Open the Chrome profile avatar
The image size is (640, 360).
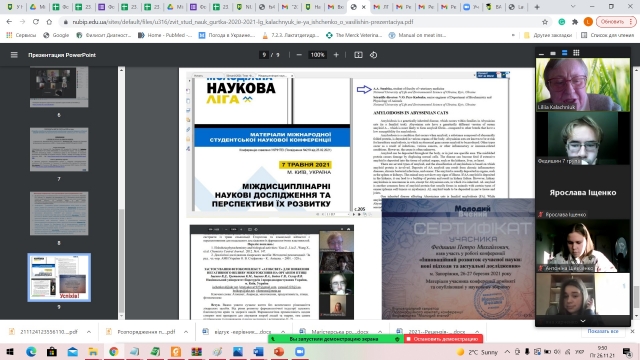pos(588,22)
